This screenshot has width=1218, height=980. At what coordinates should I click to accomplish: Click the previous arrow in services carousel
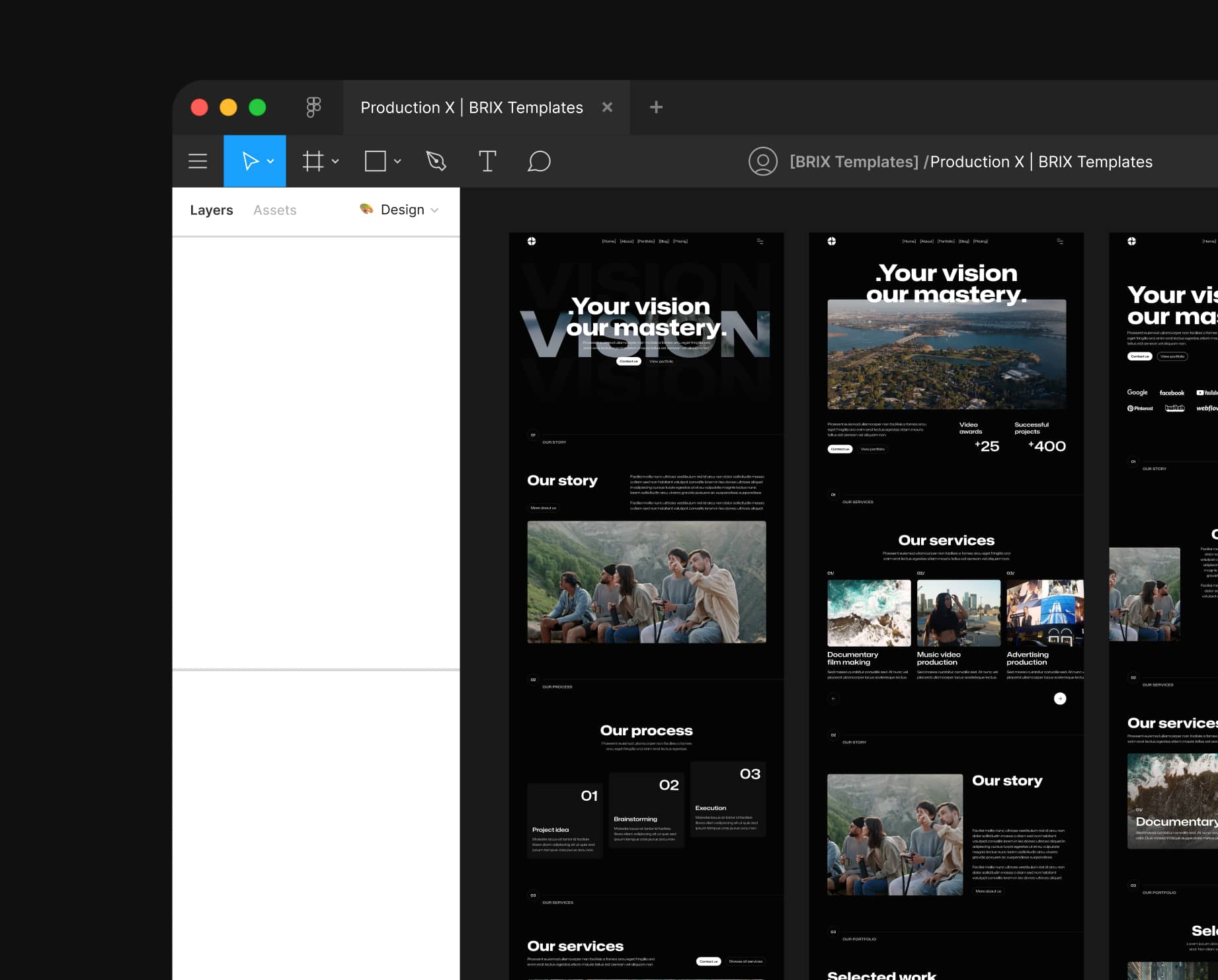(x=834, y=698)
